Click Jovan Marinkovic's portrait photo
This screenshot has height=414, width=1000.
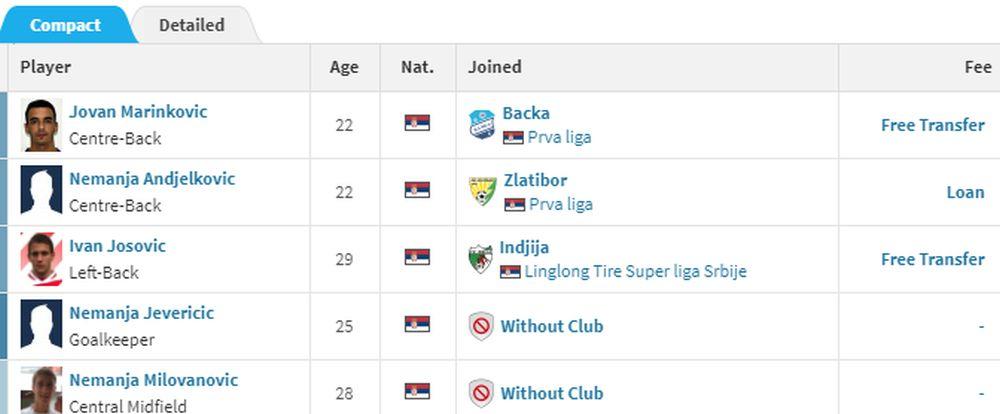[x=42, y=124]
